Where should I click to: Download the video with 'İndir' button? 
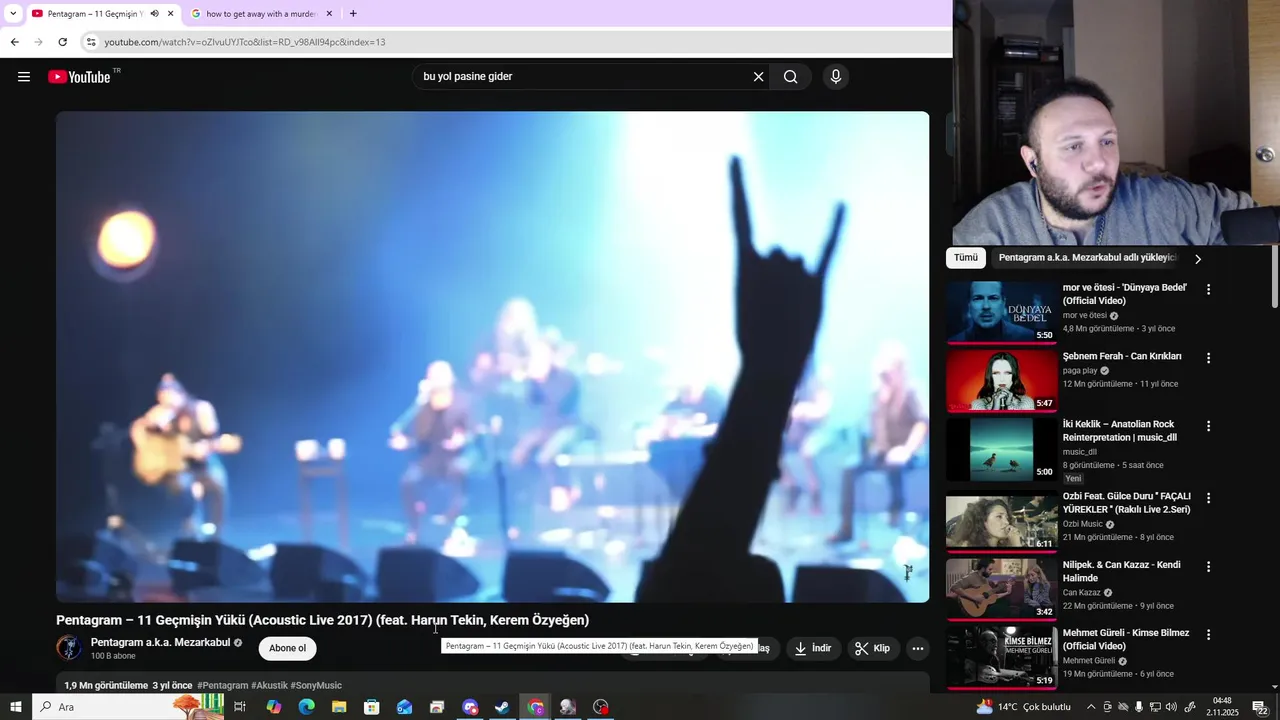pyautogui.click(x=813, y=648)
